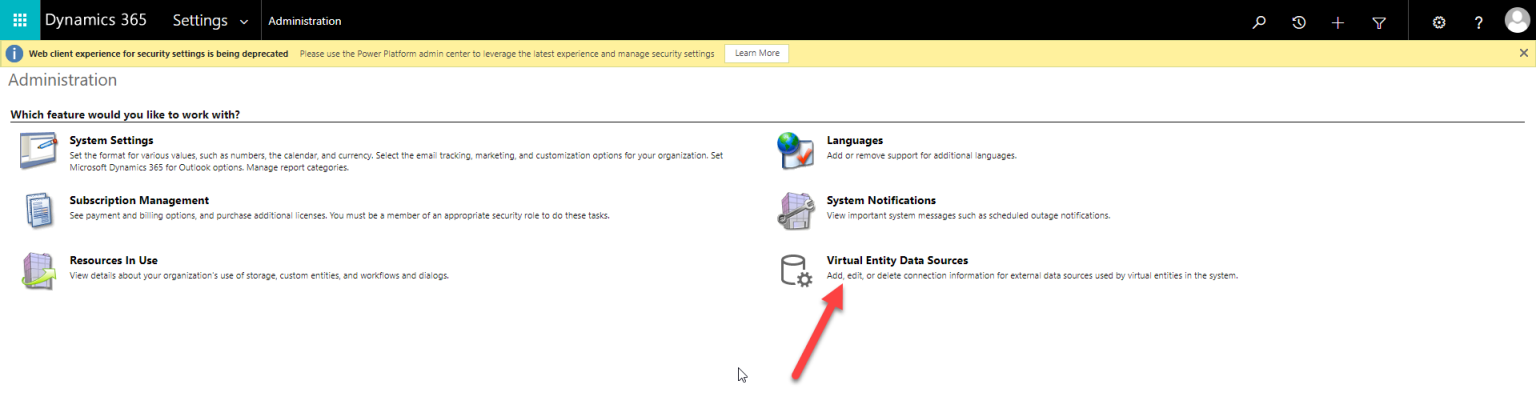Click 'Which feature would you like to work with?'
The image size is (1536, 417).
click(x=125, y=115)
